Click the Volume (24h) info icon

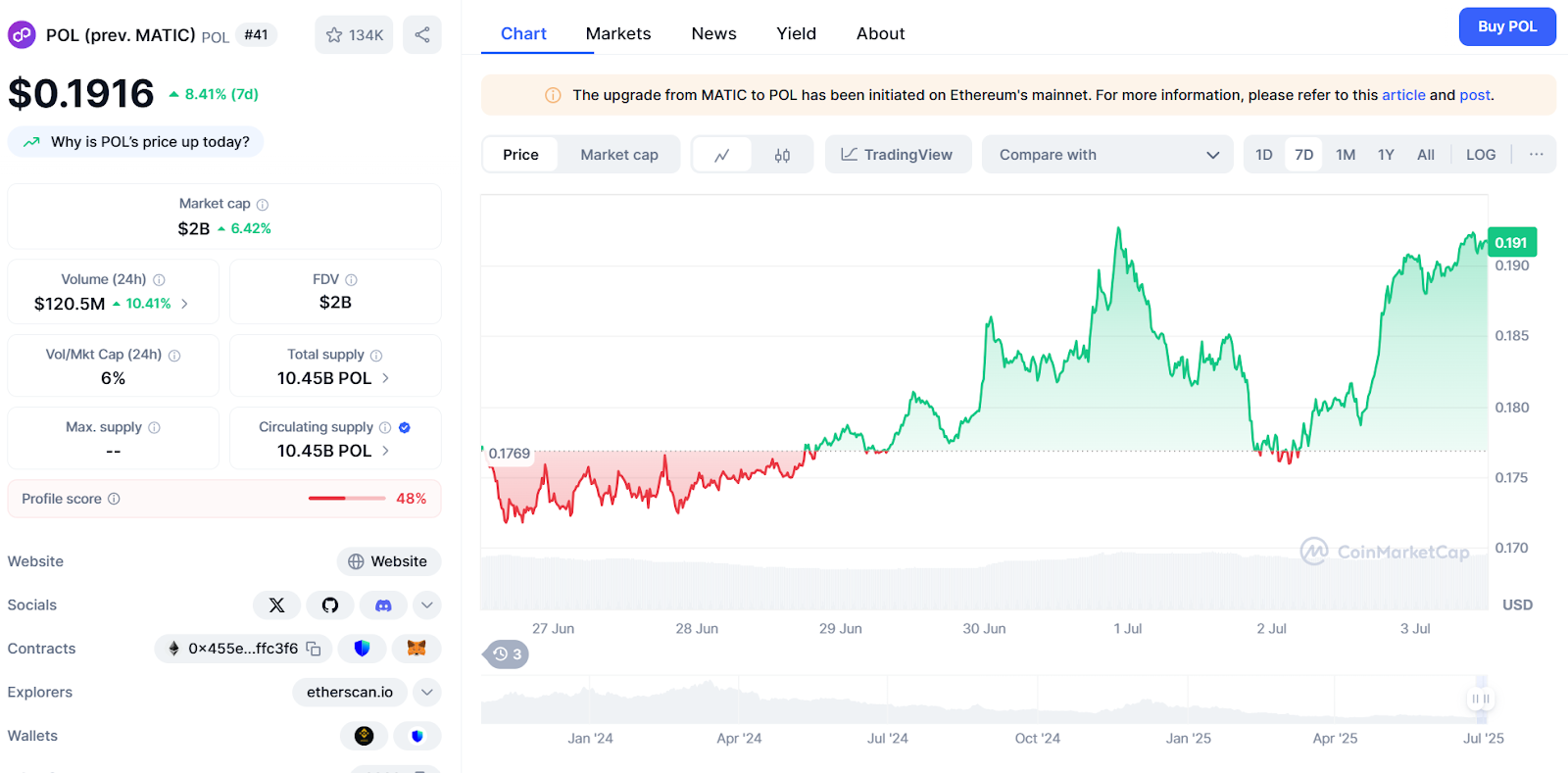point(159,280)
